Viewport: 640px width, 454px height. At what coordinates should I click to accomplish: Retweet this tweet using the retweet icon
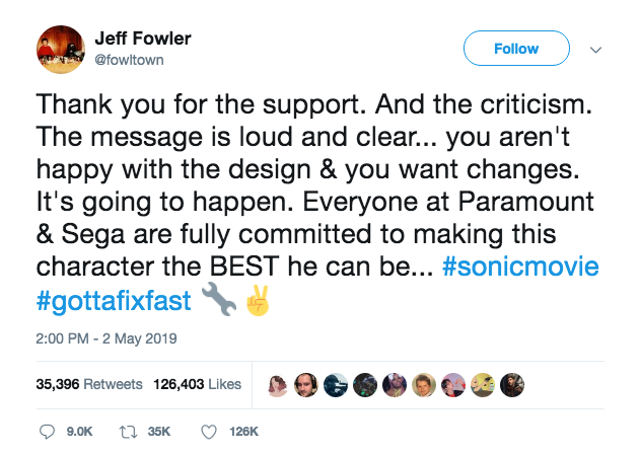pos(128,431)
